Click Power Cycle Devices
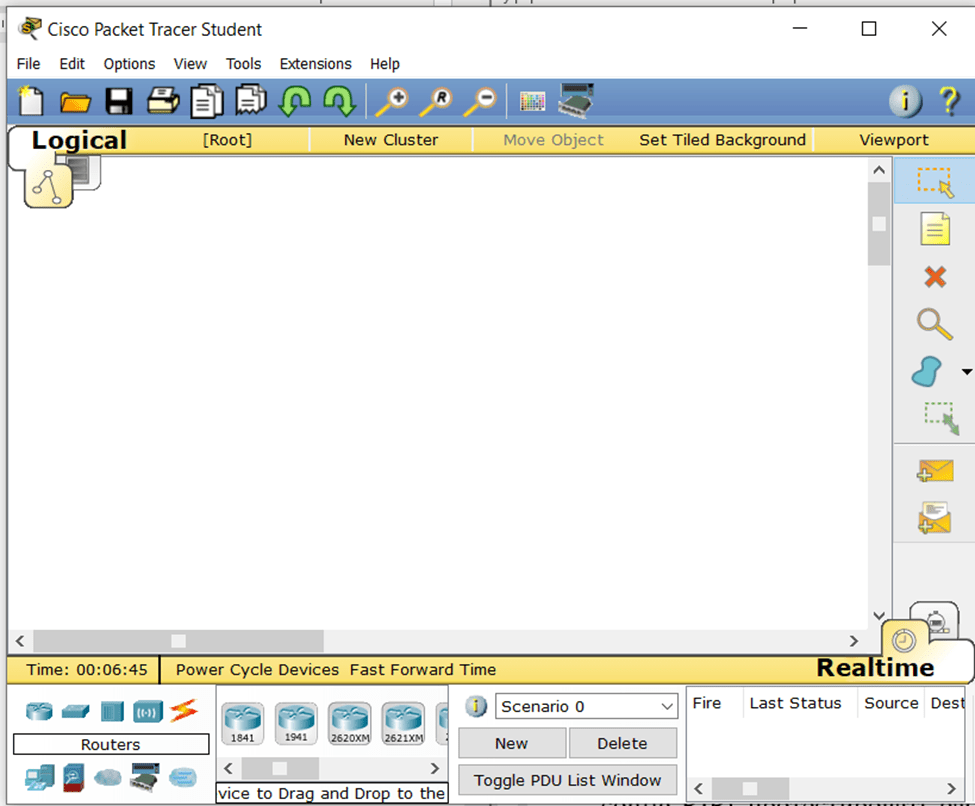 click(x=257, y=670)
